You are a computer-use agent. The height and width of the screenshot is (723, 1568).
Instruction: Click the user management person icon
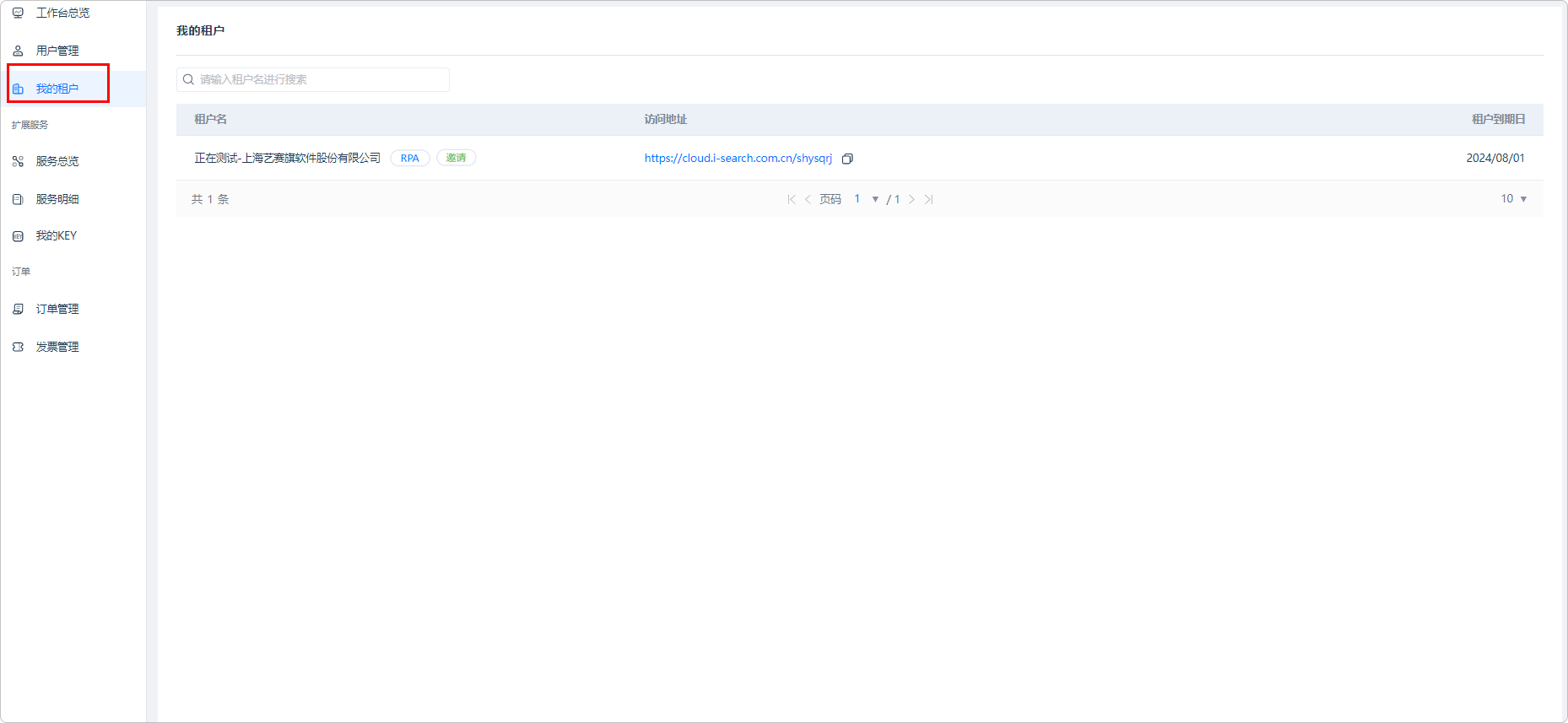(18, 51)
